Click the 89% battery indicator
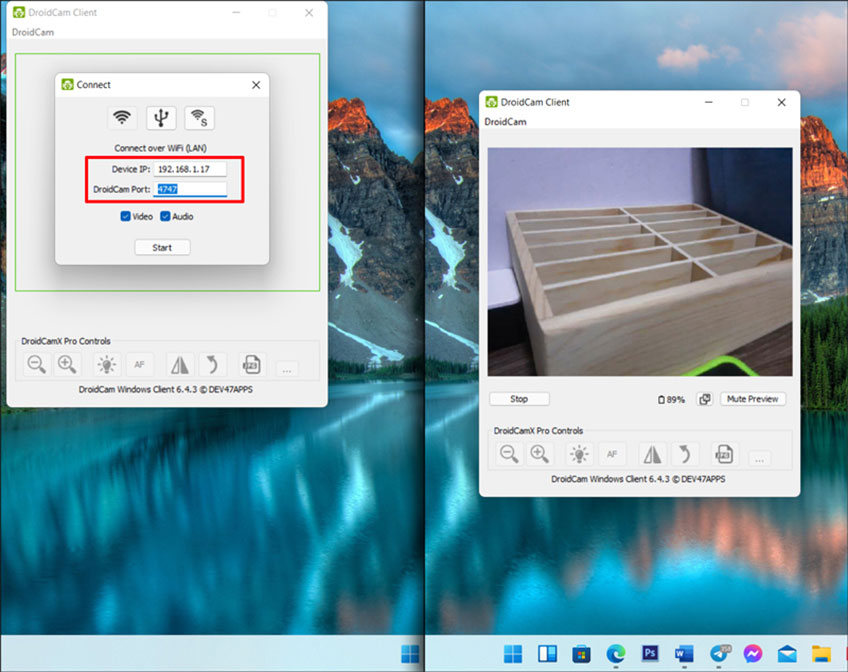The height and width of the screenshot is (672, 848). (x=672, y=400)
